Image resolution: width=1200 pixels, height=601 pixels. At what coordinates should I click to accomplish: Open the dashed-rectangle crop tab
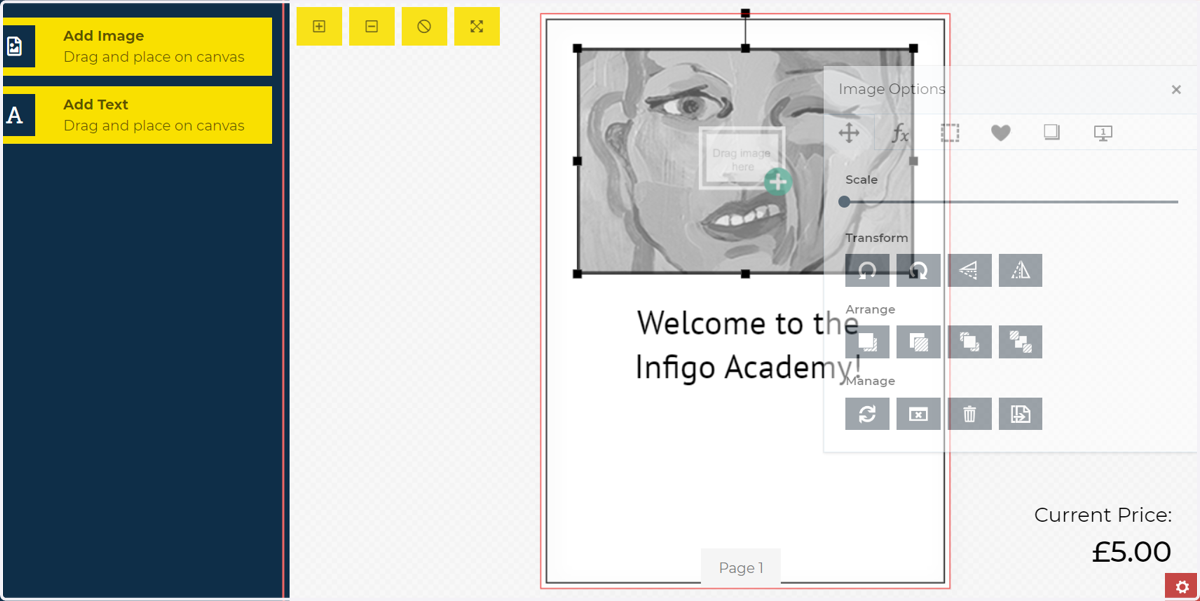950,133
